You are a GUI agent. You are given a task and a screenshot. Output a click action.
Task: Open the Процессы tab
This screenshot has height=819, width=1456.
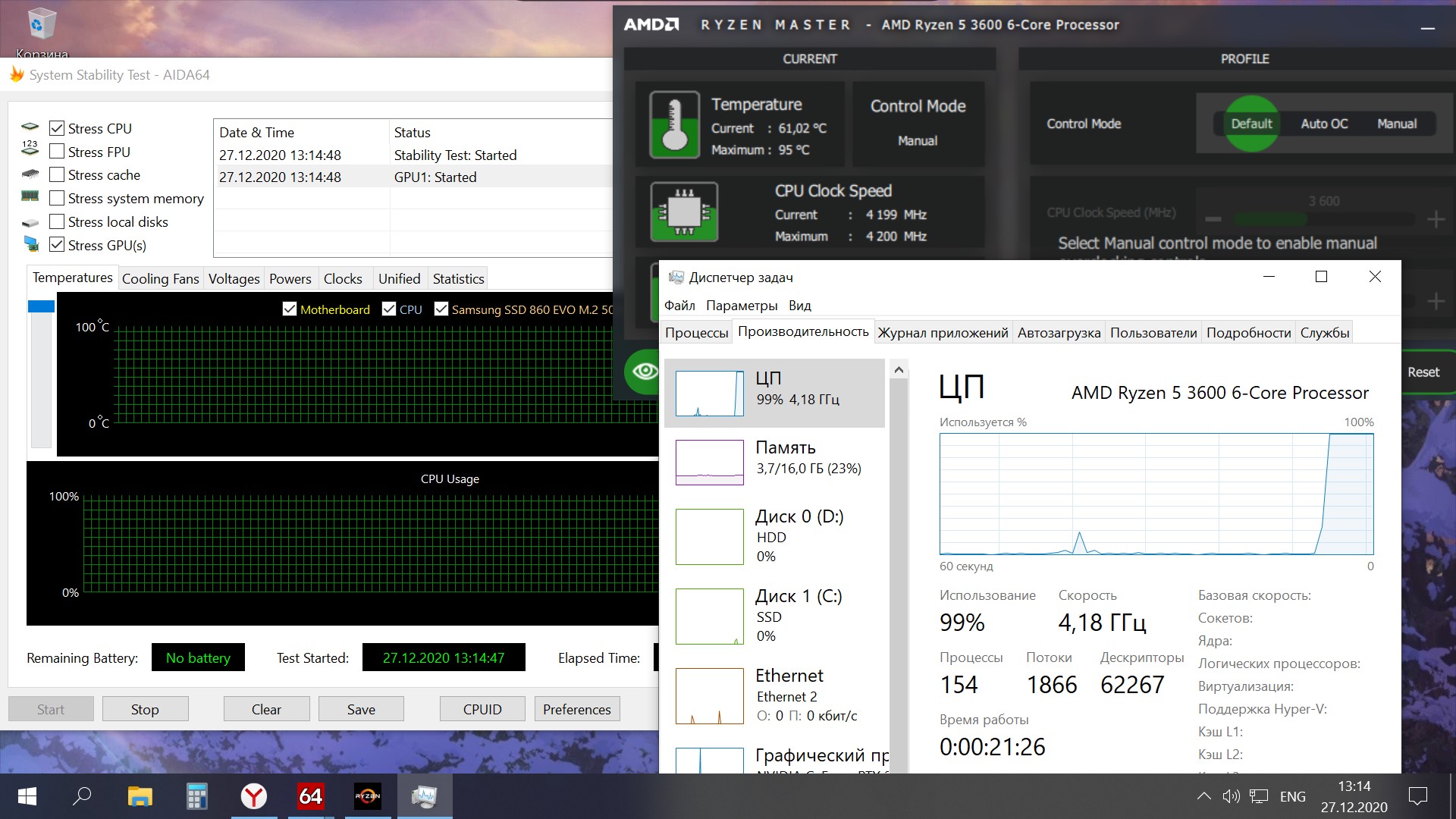tap(696, 333)
